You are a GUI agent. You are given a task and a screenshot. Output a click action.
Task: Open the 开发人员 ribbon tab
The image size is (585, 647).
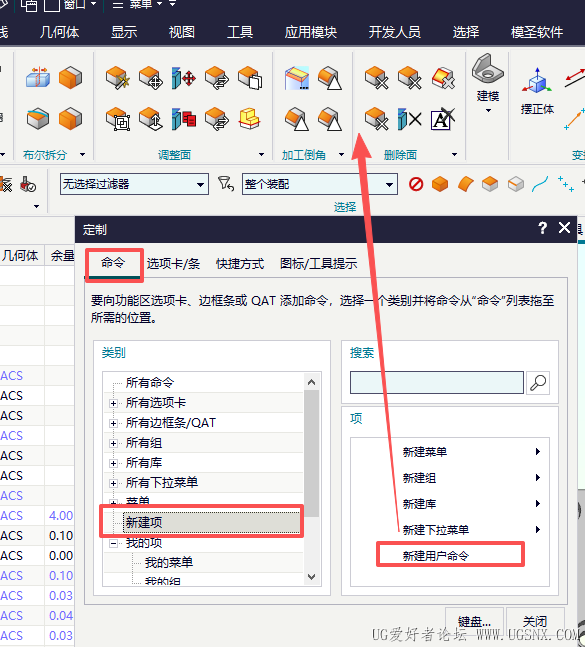[x=395, y=32]
